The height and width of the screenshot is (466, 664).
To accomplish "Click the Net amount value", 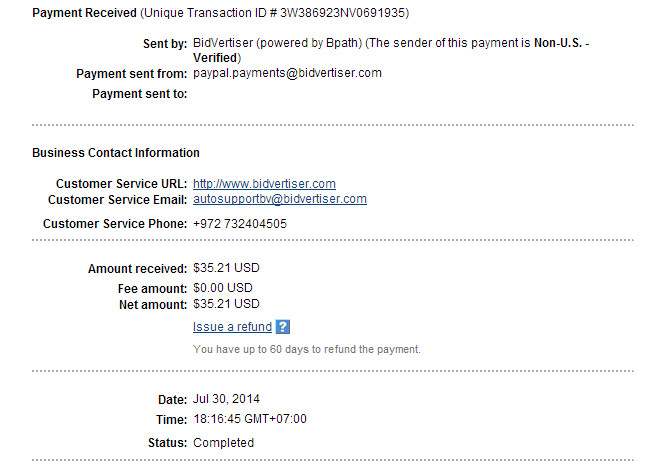I will point(226,303).
